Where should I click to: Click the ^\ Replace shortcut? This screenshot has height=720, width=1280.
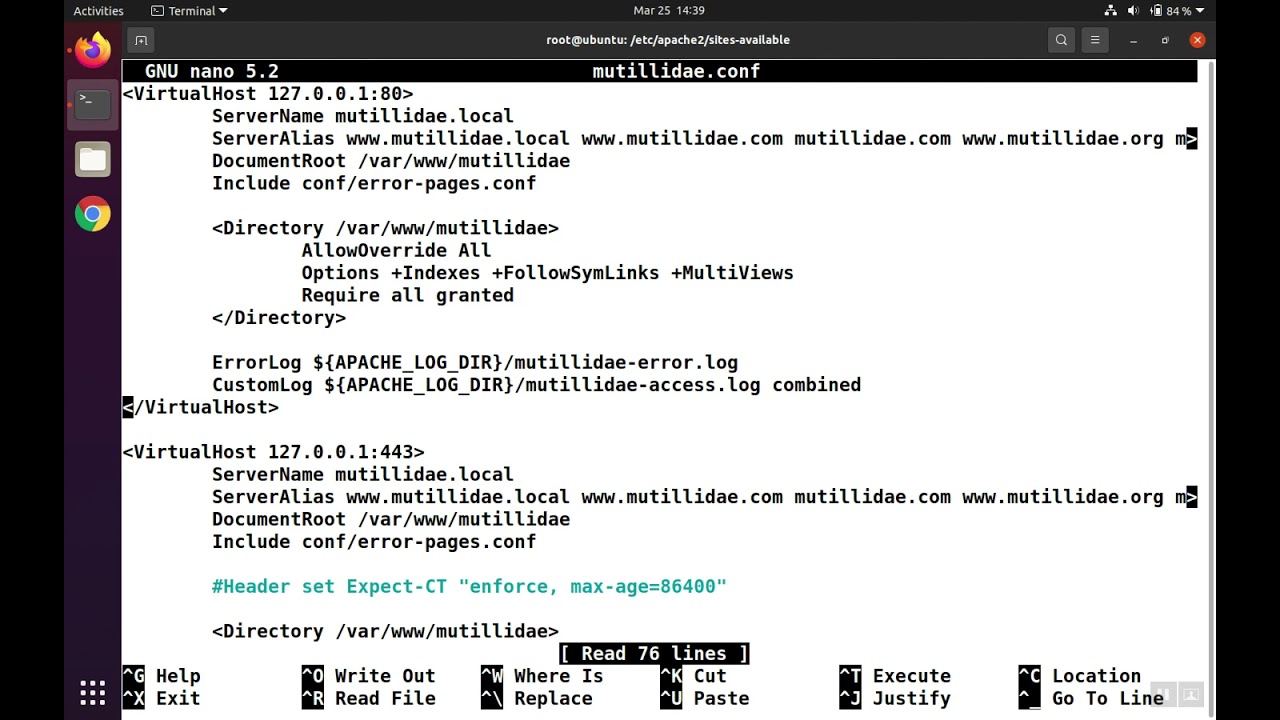[536, 698]
